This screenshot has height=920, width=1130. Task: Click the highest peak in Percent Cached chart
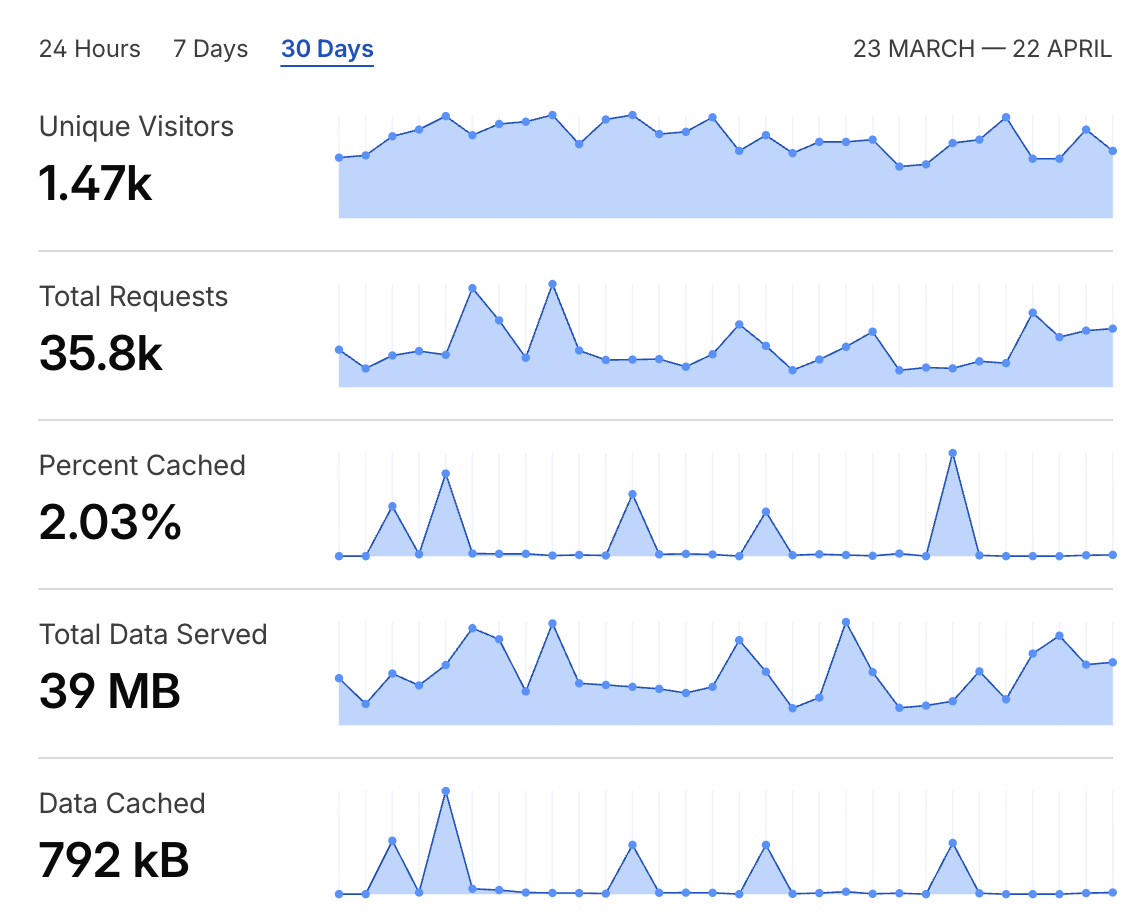953,453
